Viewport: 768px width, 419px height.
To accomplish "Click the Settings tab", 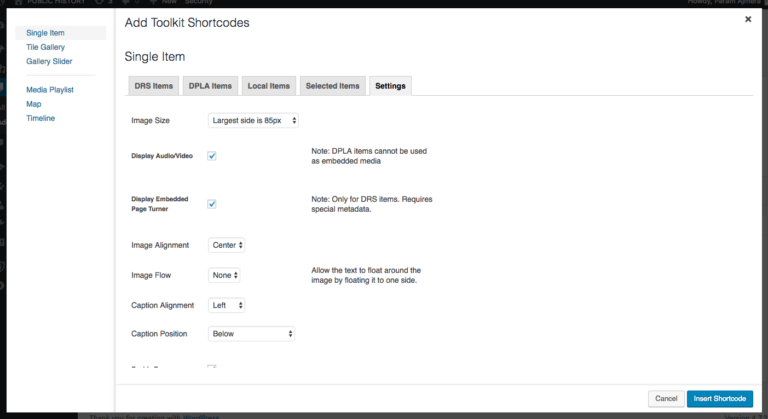I will tap(390, 86).
